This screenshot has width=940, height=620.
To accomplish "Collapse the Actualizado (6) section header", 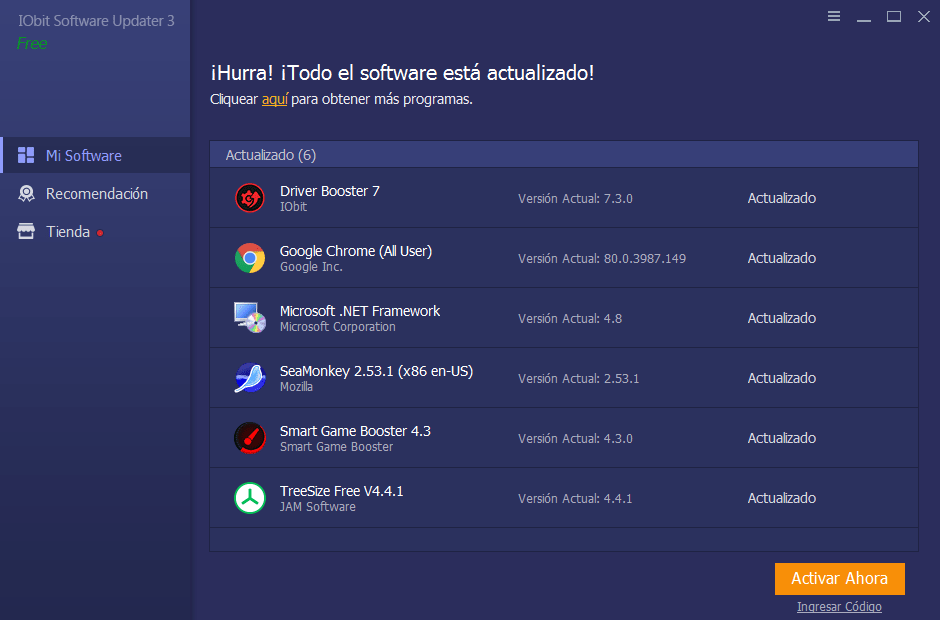I will [x=271, y=155].
